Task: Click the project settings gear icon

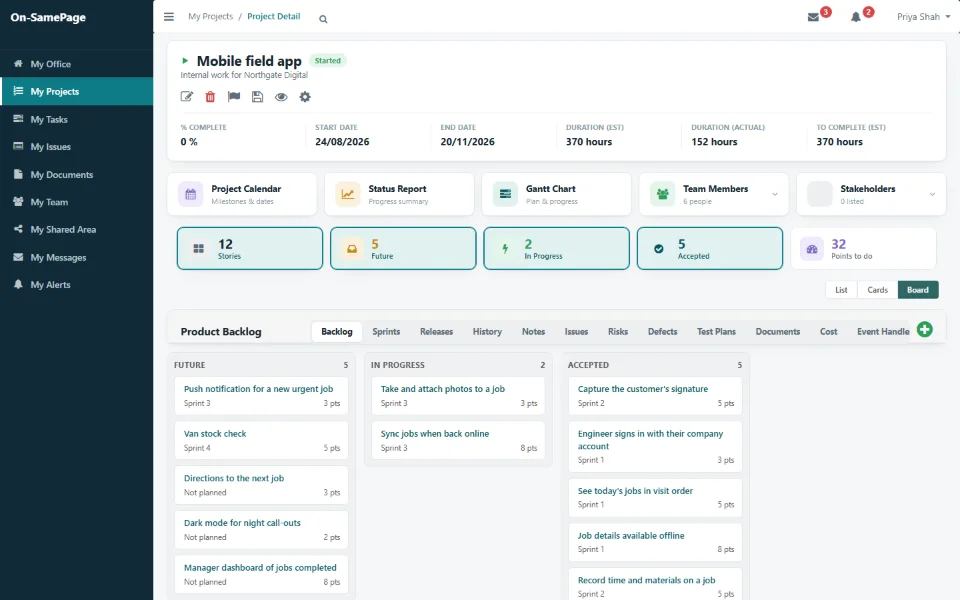Action: pos(305,97)
